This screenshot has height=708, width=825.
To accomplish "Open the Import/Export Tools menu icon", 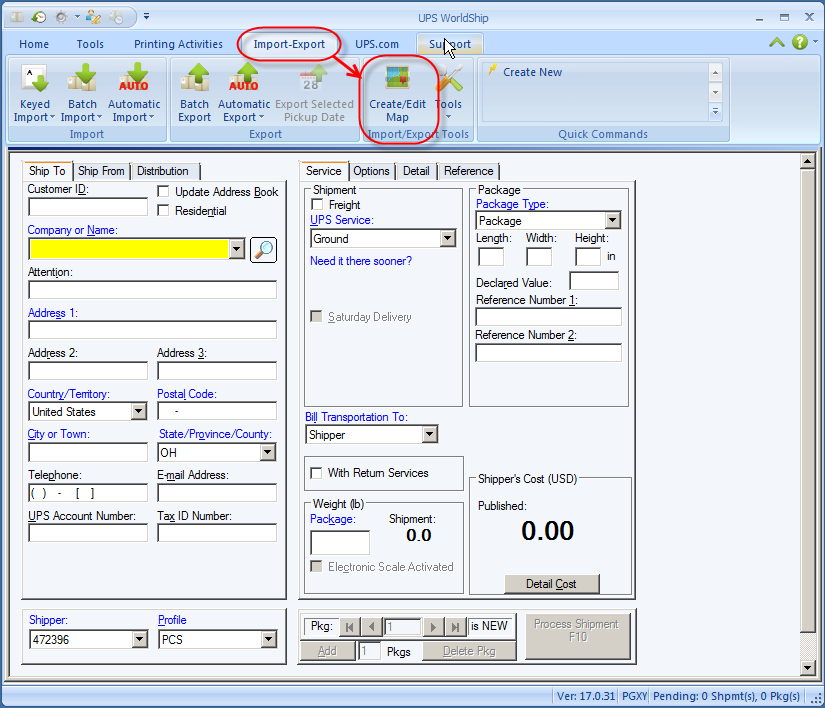I will (448, 94).
